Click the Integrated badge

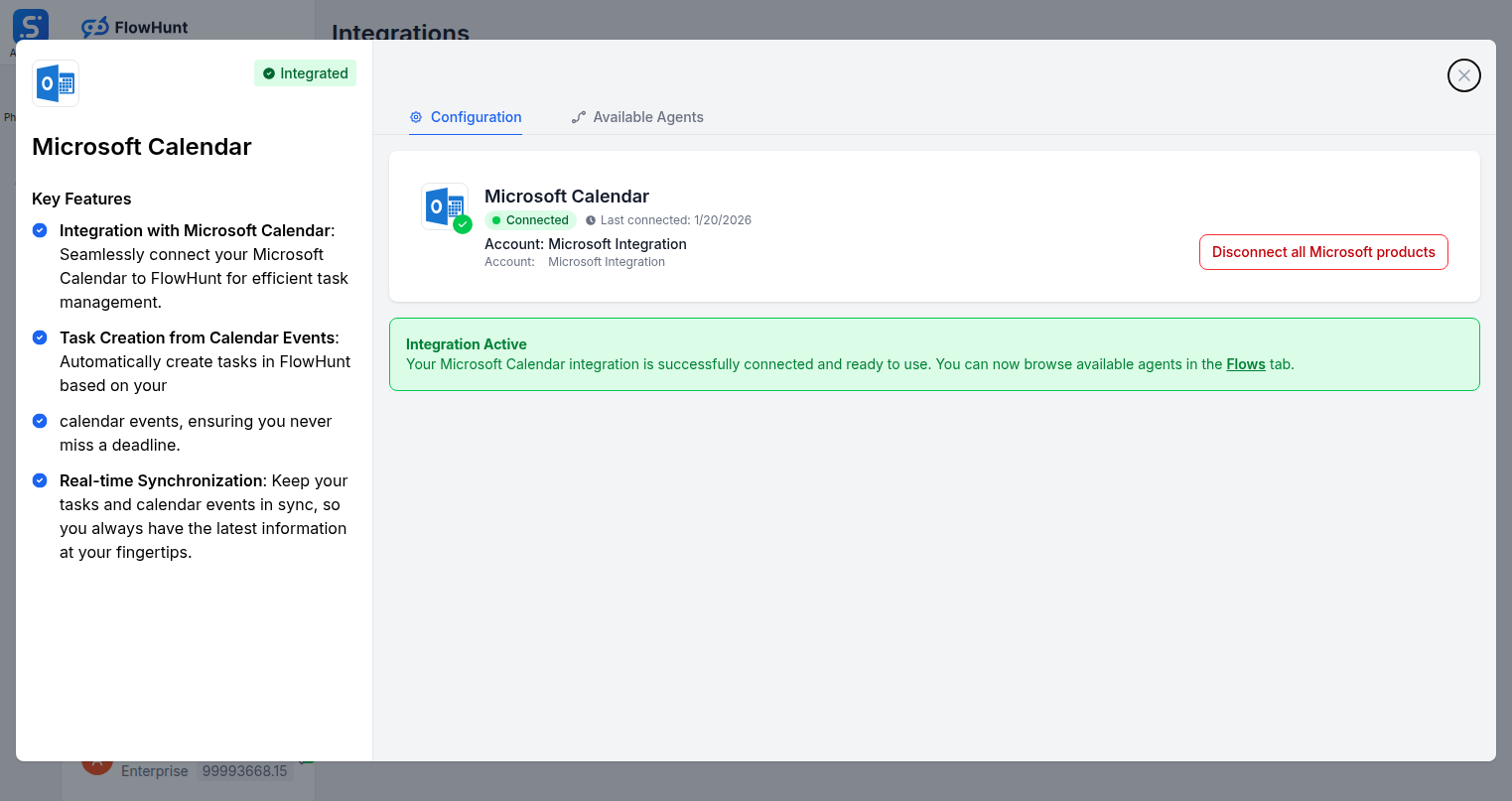(305, 72)
